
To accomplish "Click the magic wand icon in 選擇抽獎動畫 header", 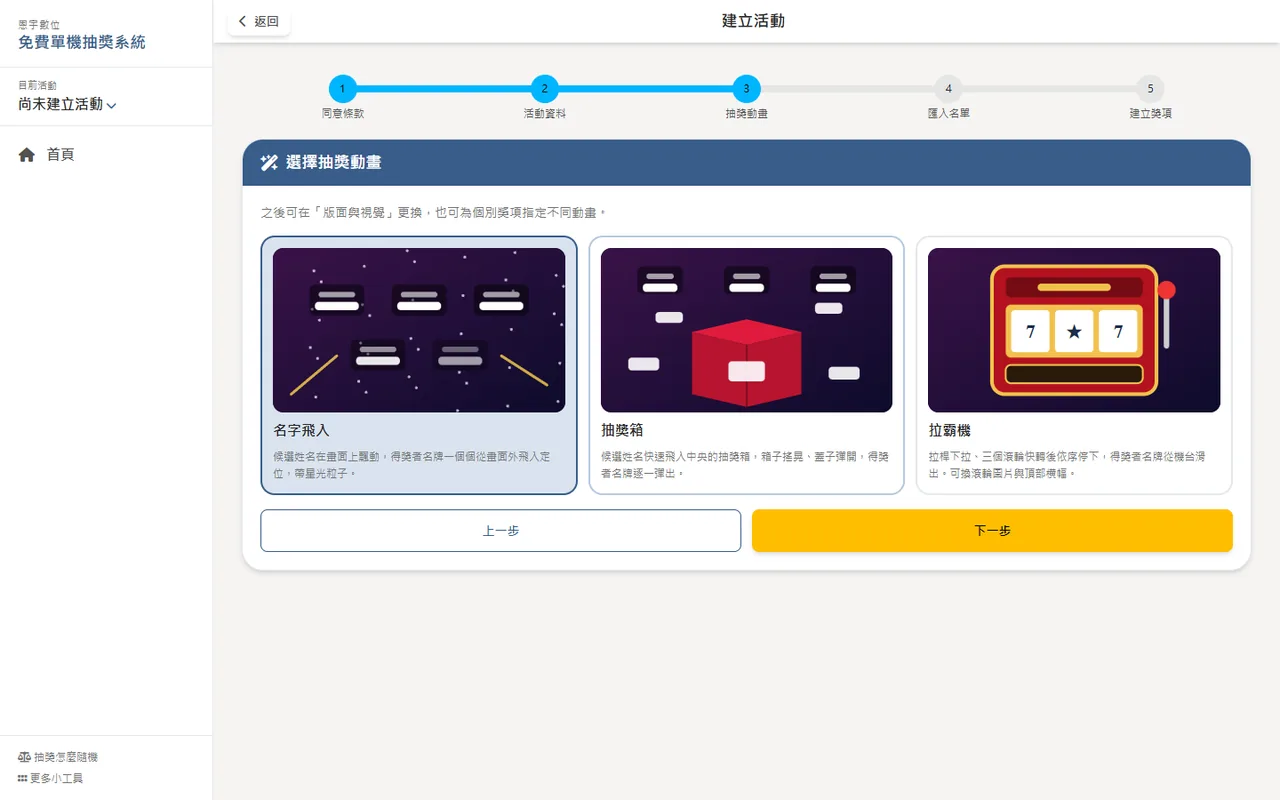I will (269, 162).
